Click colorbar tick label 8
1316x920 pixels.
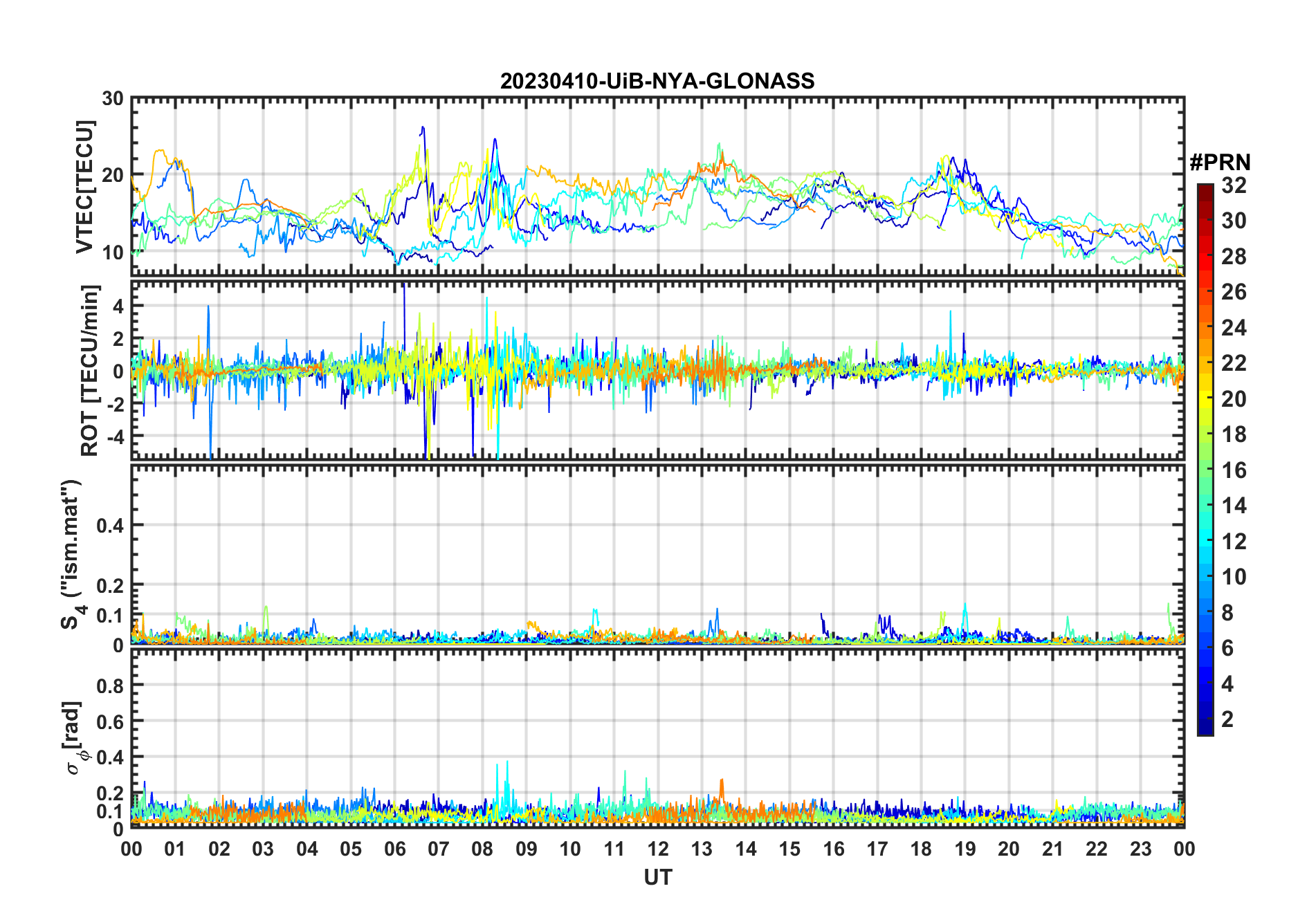(1228, 613)
